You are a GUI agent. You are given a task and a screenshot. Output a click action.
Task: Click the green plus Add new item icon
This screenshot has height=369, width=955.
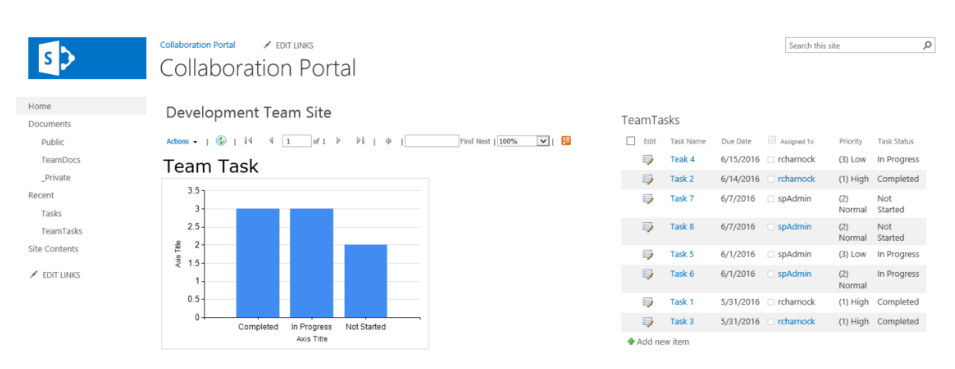[x=631, y=342]
